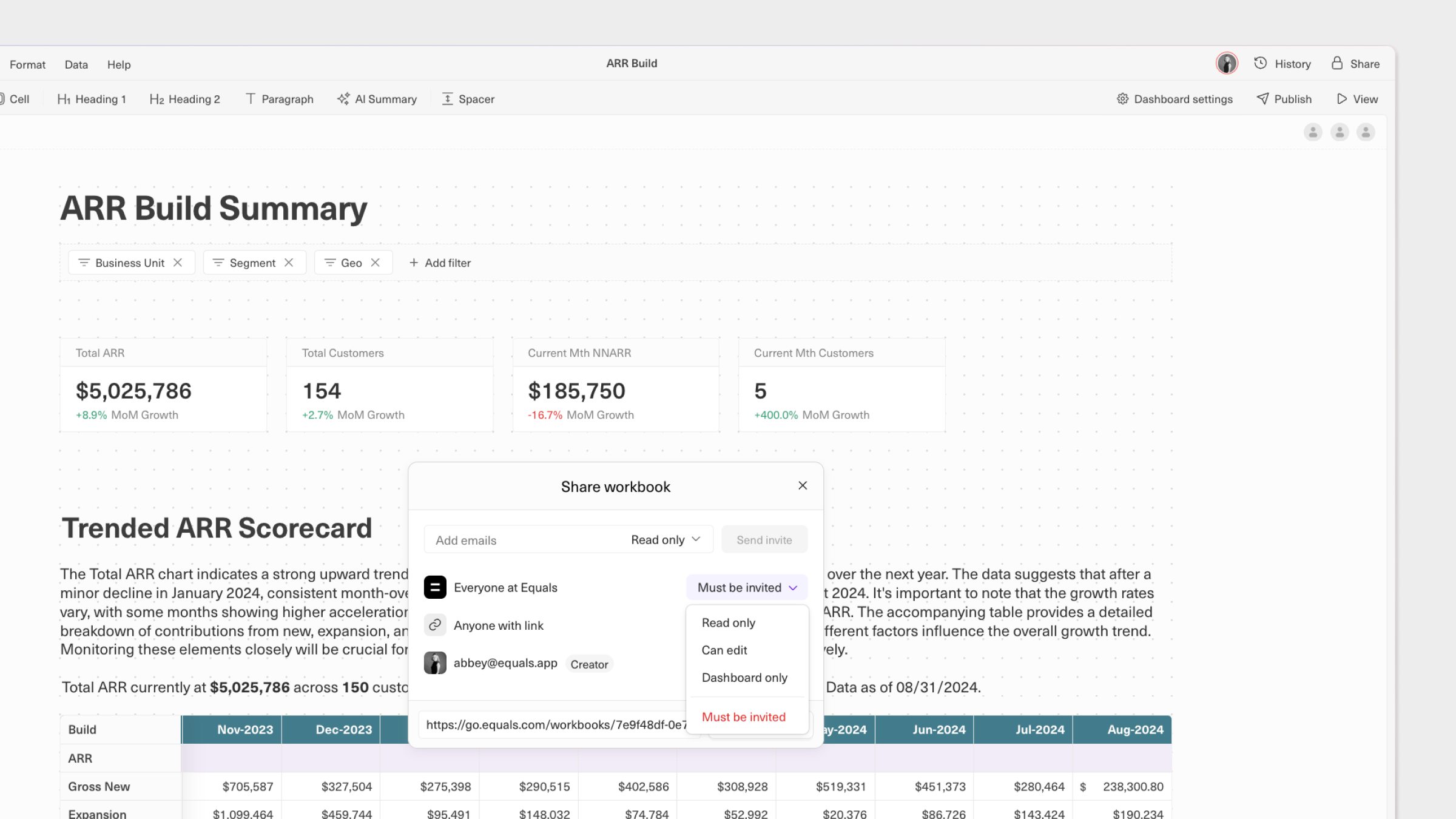Close the Share workbook dialog
The image size is (1456, 819).
pyautogui.click(x=803, y=485)
